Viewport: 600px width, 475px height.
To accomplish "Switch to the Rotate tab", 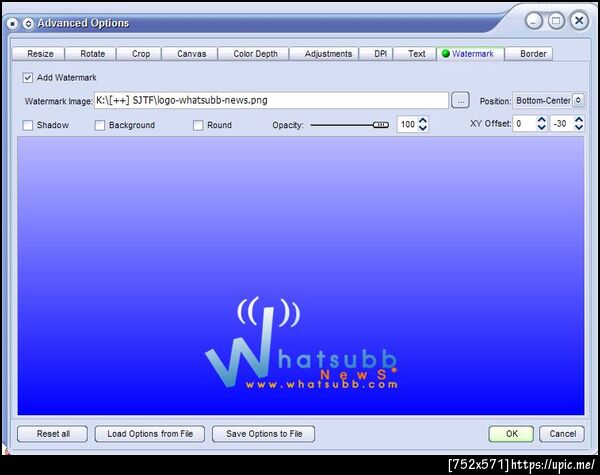I will (92, 54).
